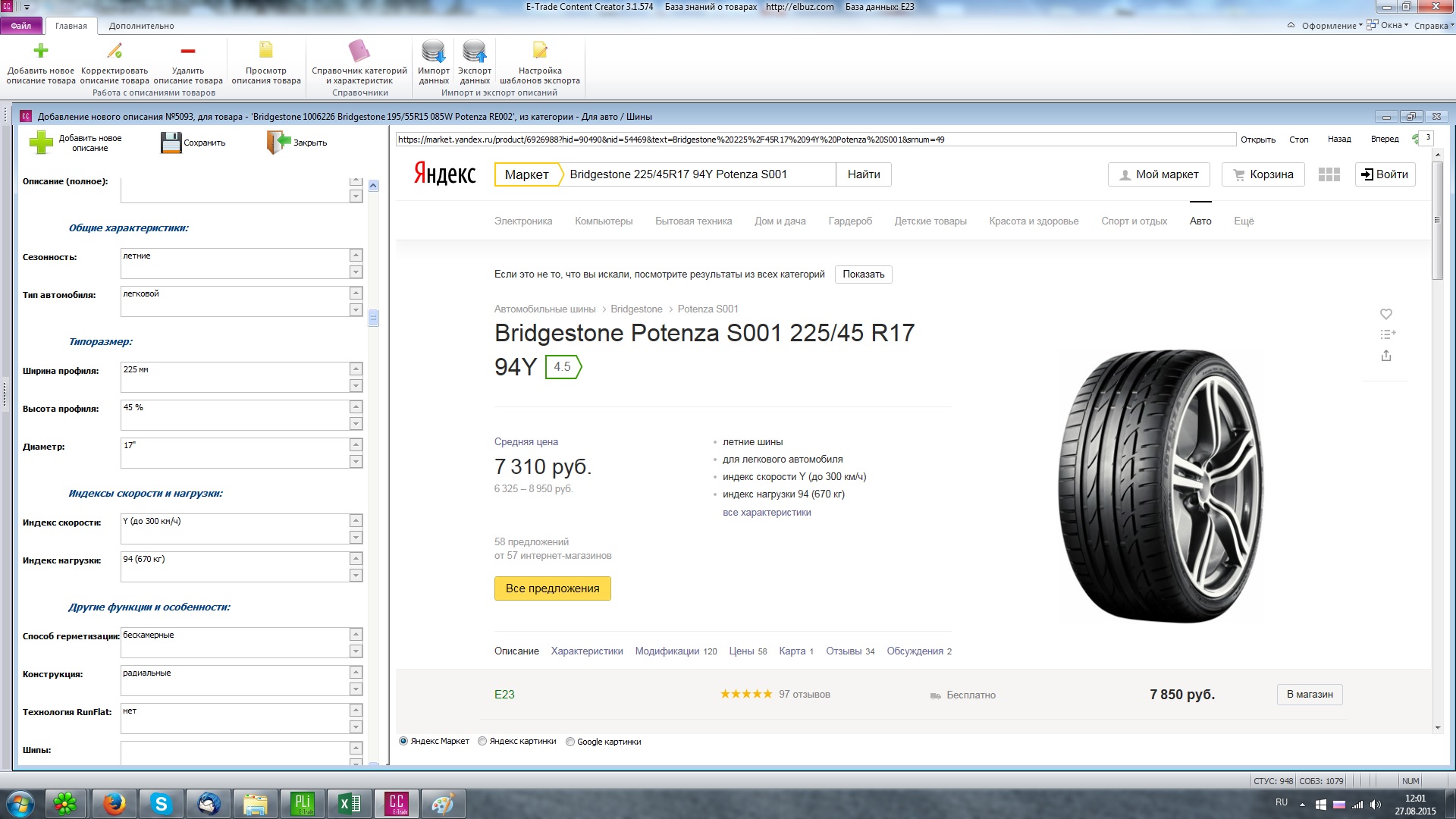Click the Import data database icon
This screenshot has height=819, width=1456.
434,51
